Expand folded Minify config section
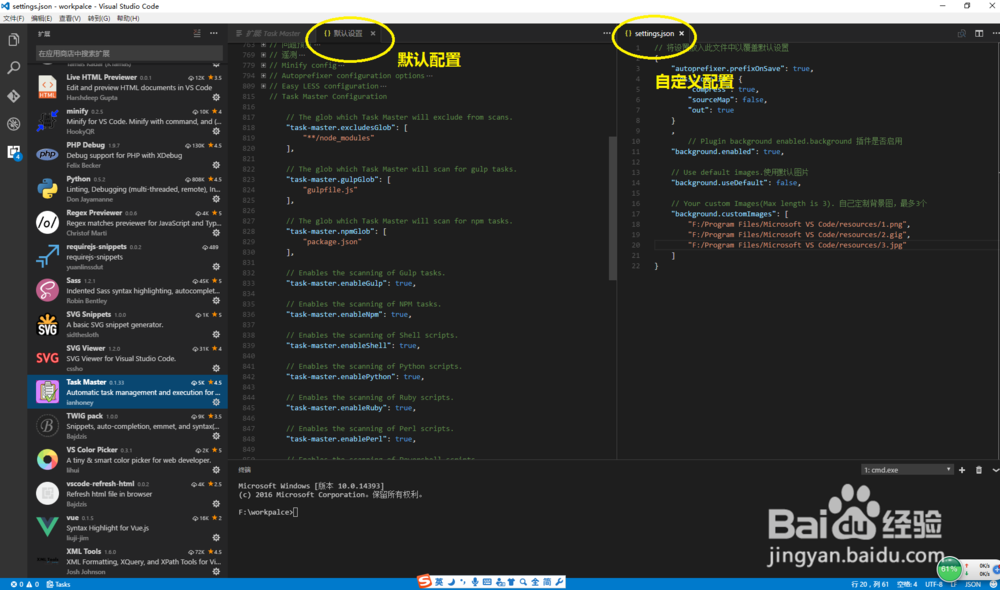 pos(263,65)
